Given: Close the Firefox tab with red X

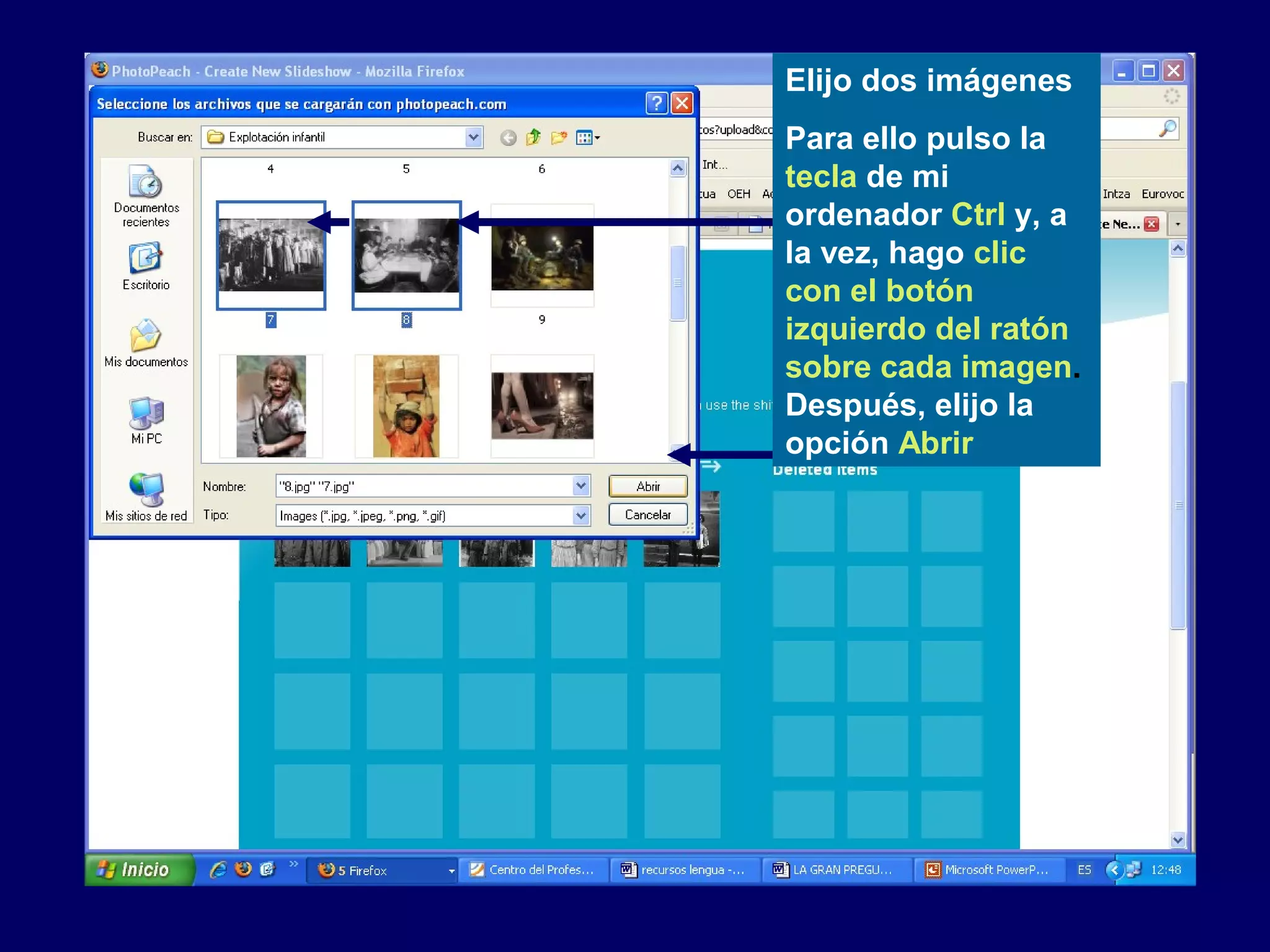Looking at the screenshot, I should pyautogui.click(x=1152, y=224).
